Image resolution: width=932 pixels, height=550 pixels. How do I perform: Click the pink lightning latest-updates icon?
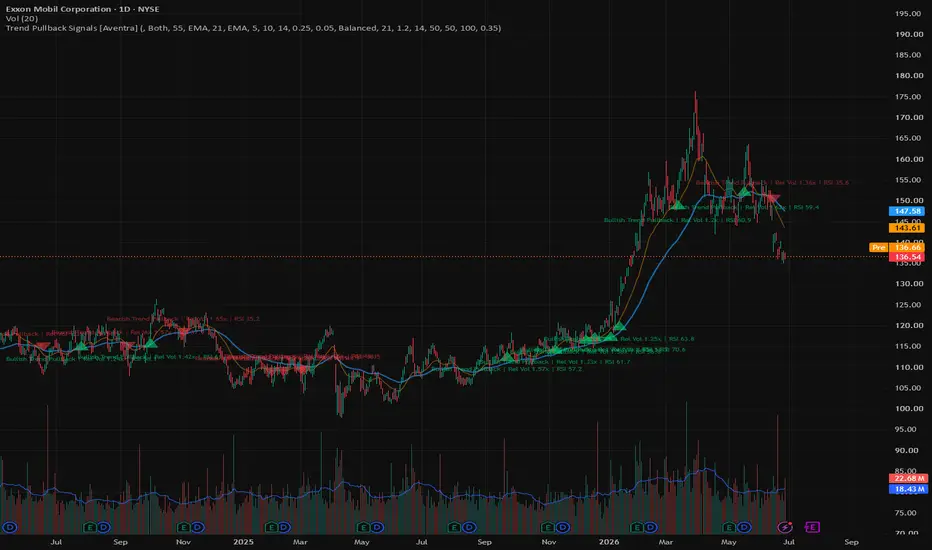tap(785, 527)
